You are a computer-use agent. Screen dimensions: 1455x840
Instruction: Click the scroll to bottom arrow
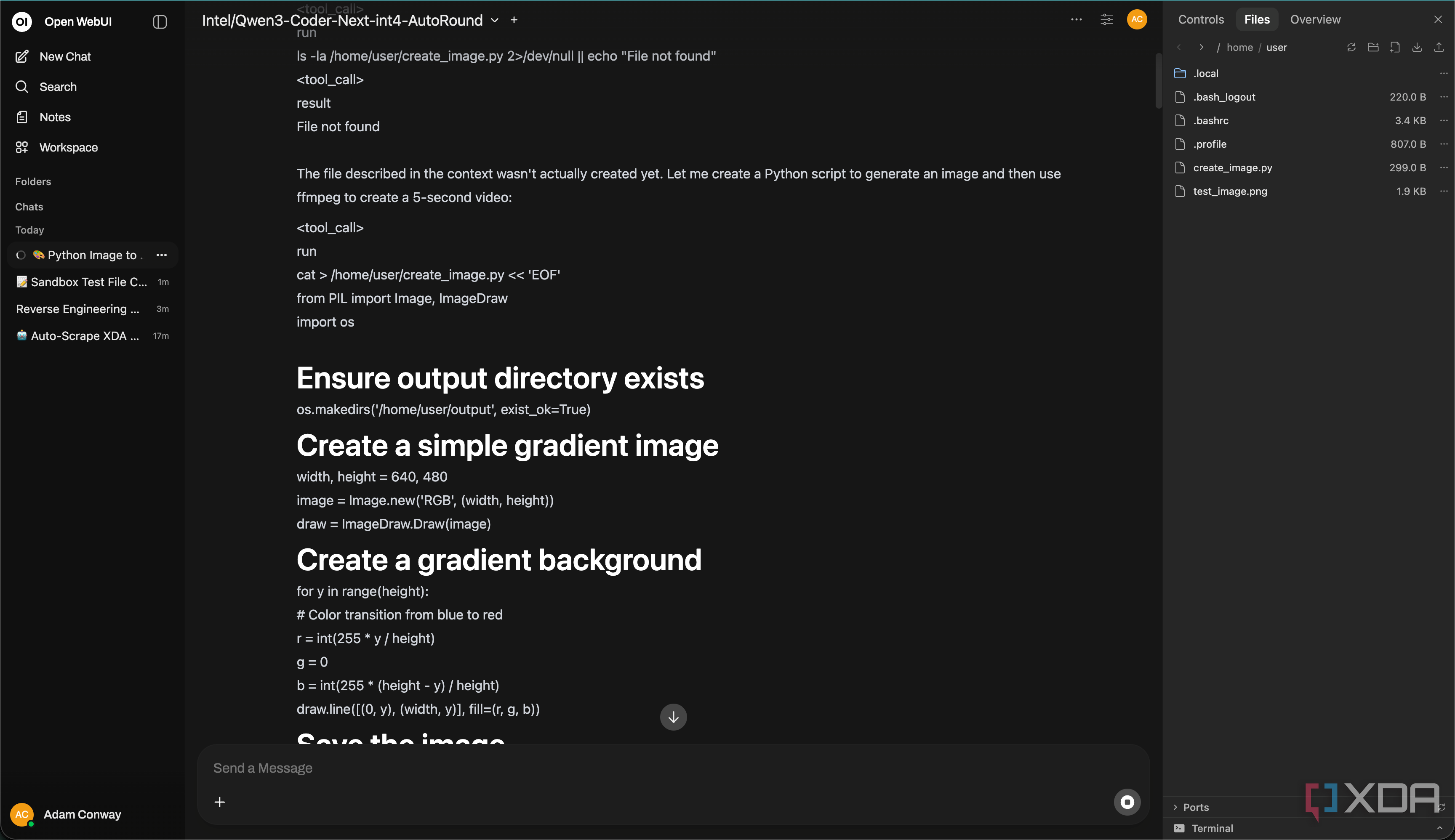[x=673, y=717]
